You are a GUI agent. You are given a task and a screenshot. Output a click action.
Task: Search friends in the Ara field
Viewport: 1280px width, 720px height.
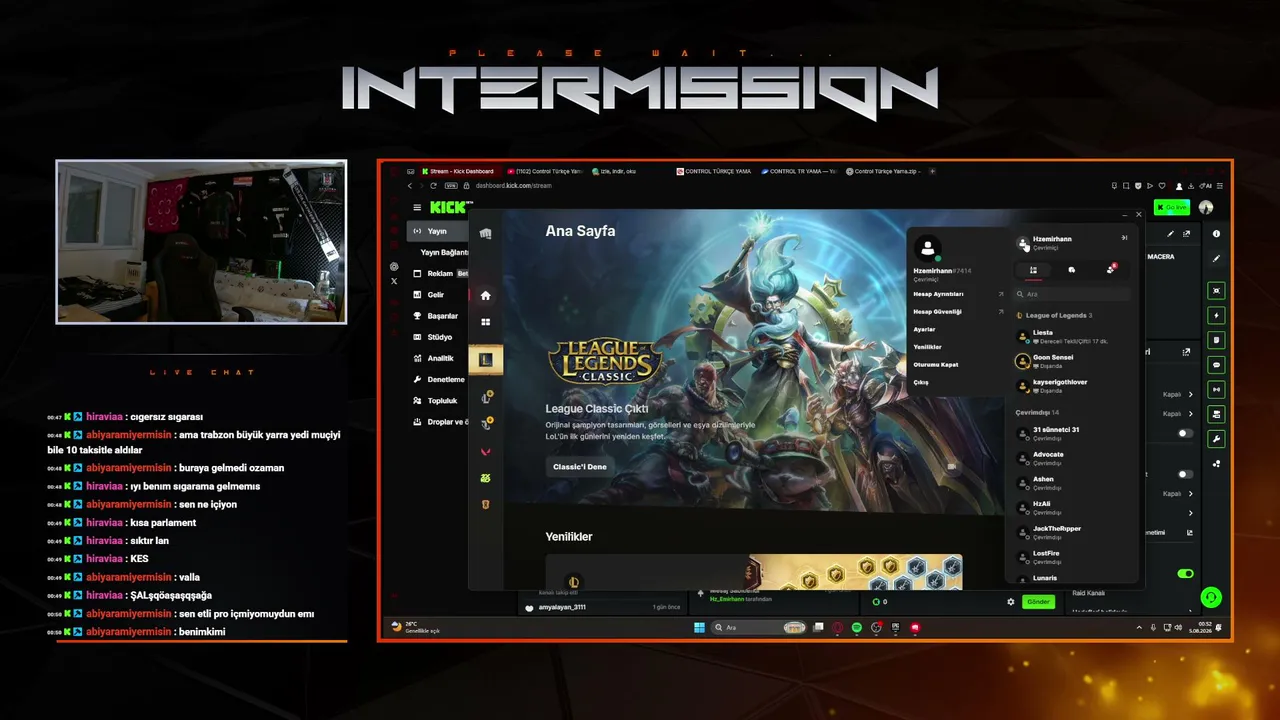click(x=1072, y=294)
